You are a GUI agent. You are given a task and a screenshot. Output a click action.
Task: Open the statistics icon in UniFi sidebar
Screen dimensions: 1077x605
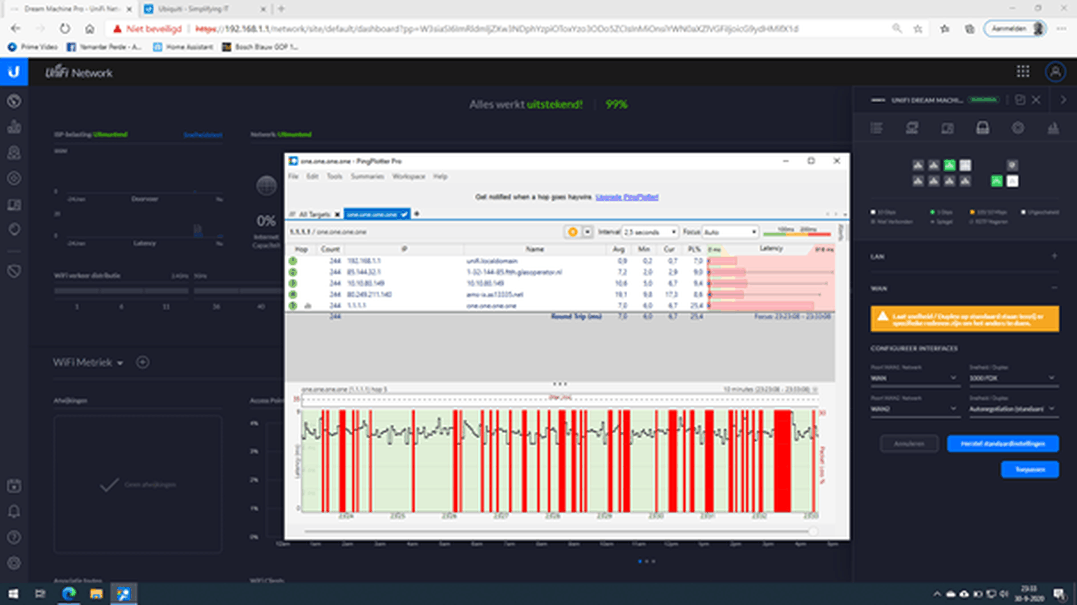click(14, 127)
